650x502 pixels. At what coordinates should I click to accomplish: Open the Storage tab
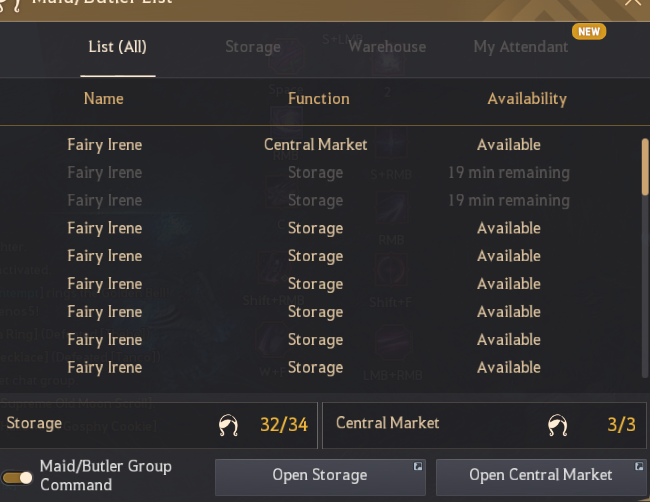253,47
